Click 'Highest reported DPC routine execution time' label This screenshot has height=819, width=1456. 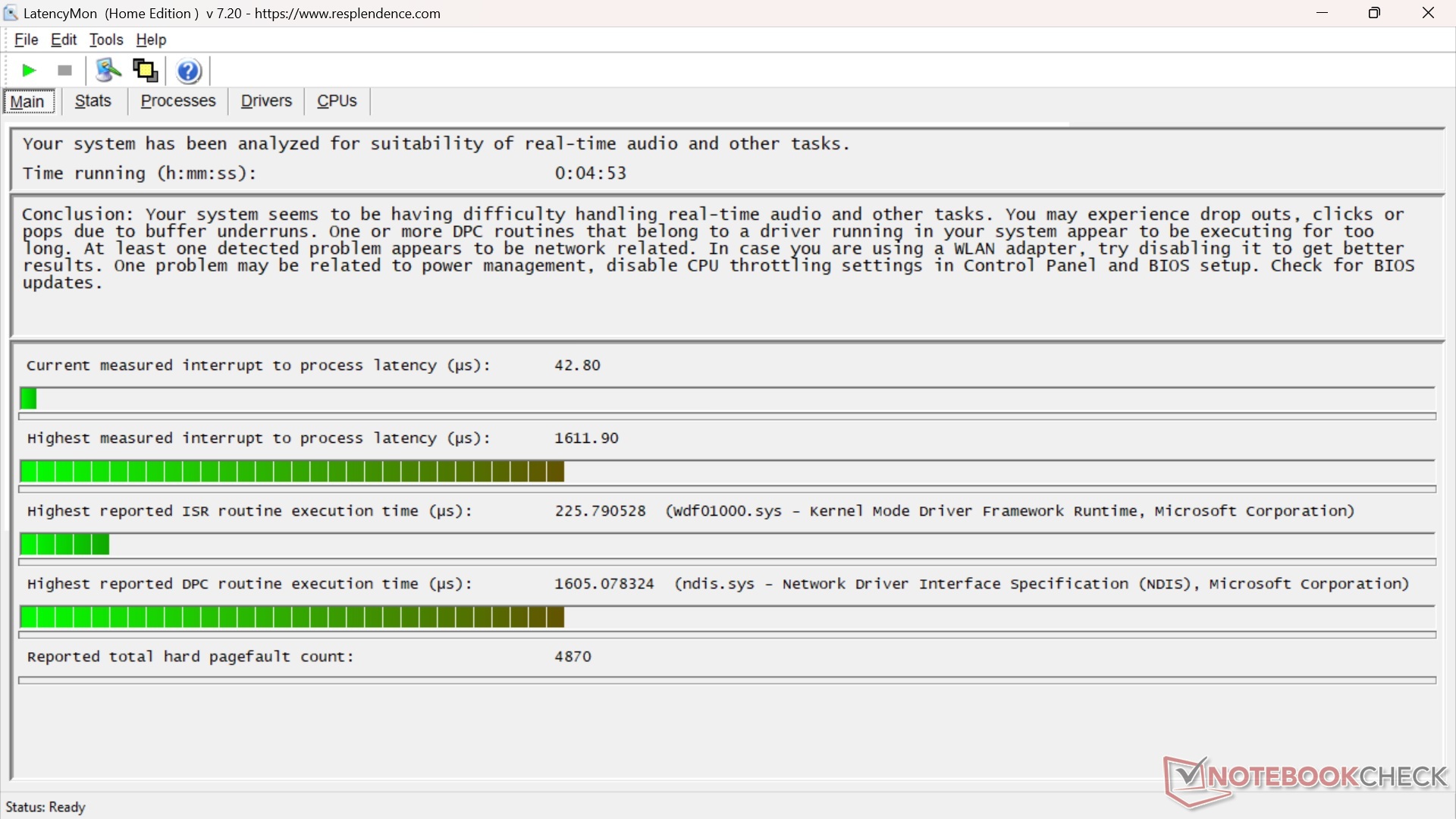[x=249, y=584]
